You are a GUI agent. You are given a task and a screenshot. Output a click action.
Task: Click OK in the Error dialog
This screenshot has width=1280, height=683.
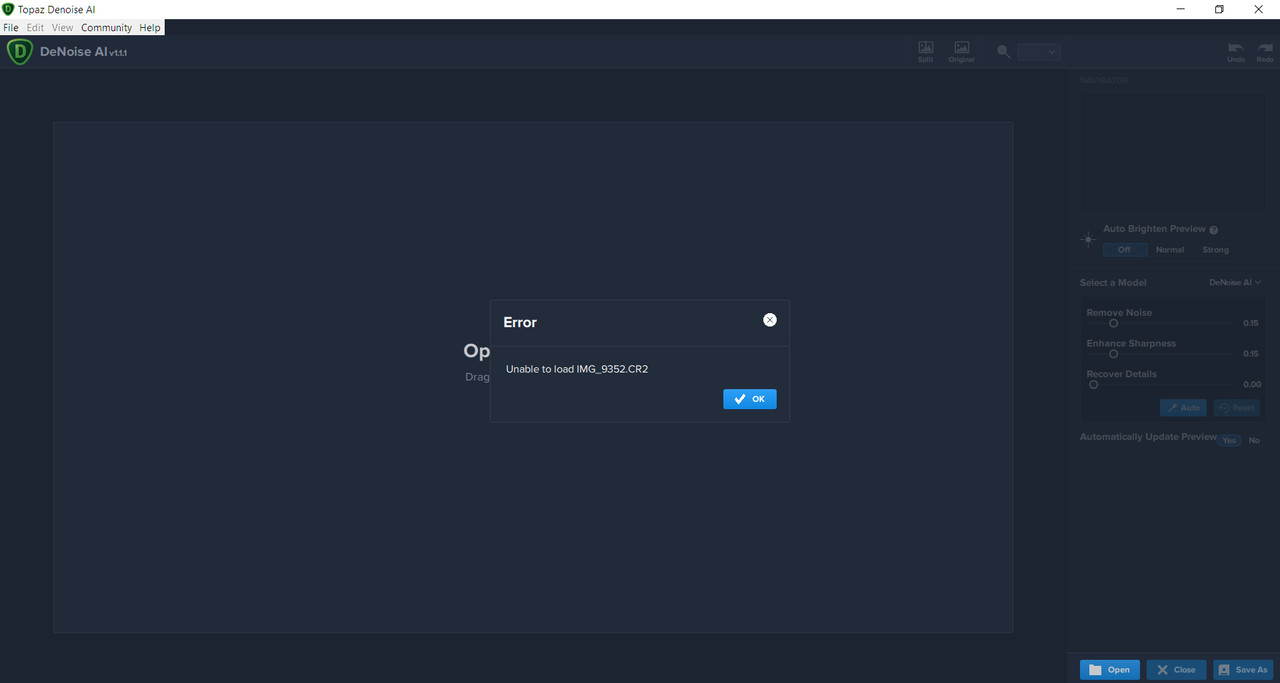pyautogui.click(x=750, y=399)
